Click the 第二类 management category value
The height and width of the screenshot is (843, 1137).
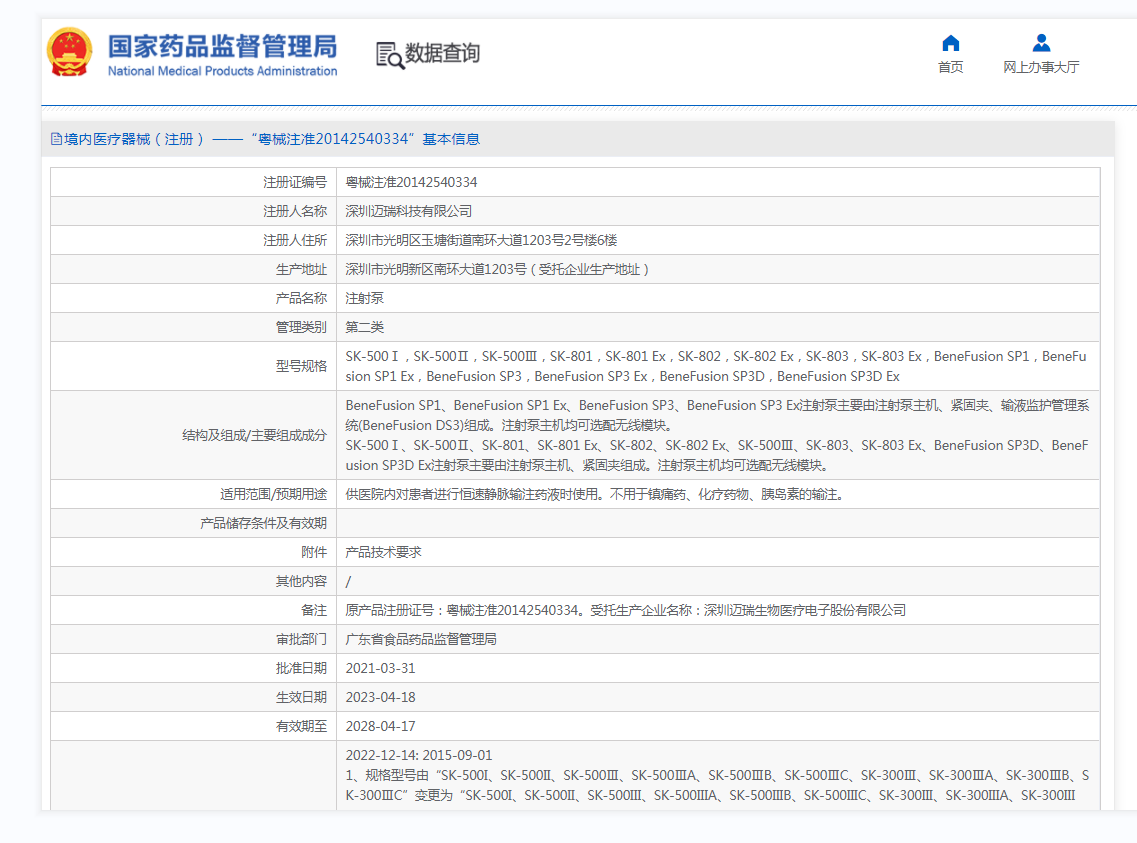(x=364, y=327)
